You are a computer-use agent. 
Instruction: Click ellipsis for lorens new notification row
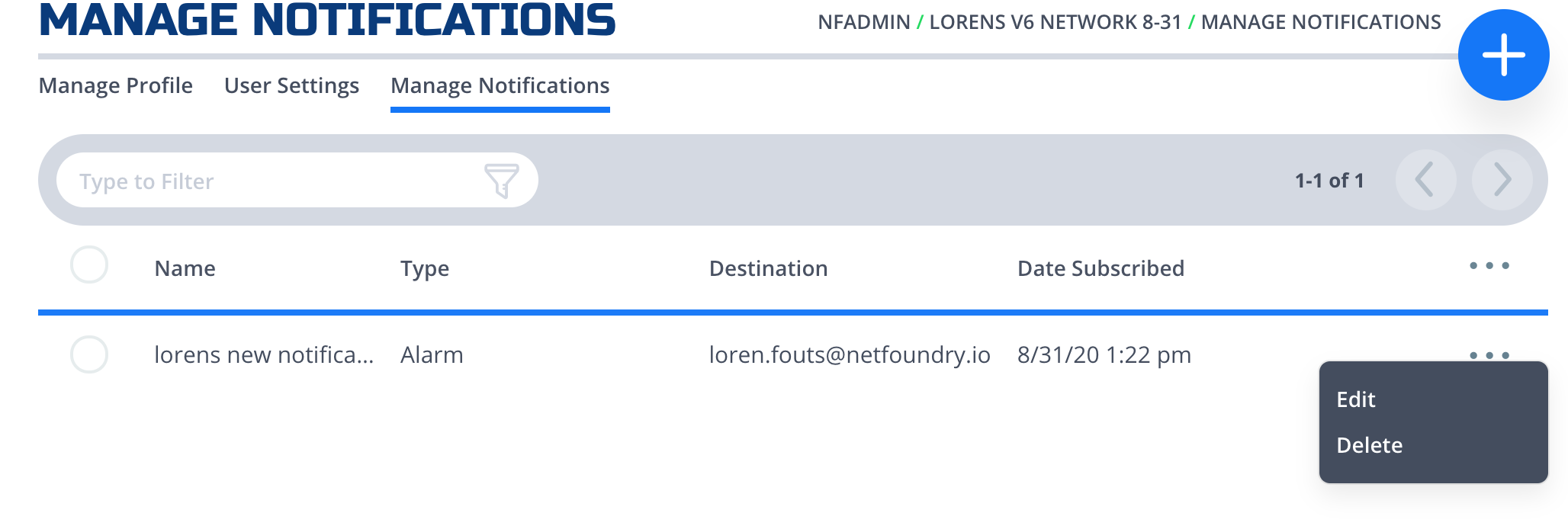pos(1489,355)
